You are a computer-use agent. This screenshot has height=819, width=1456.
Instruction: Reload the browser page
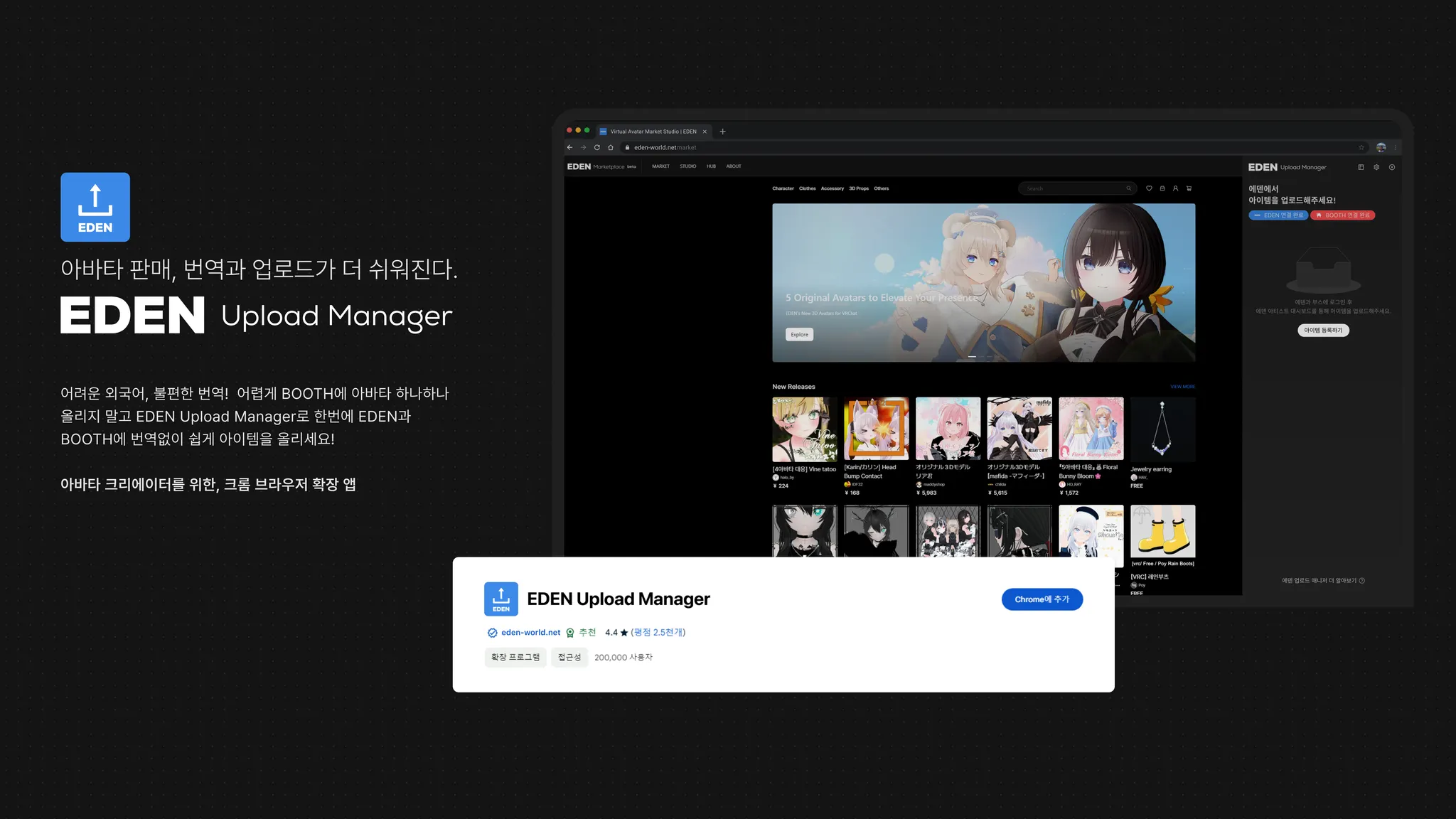click(596, 148)
